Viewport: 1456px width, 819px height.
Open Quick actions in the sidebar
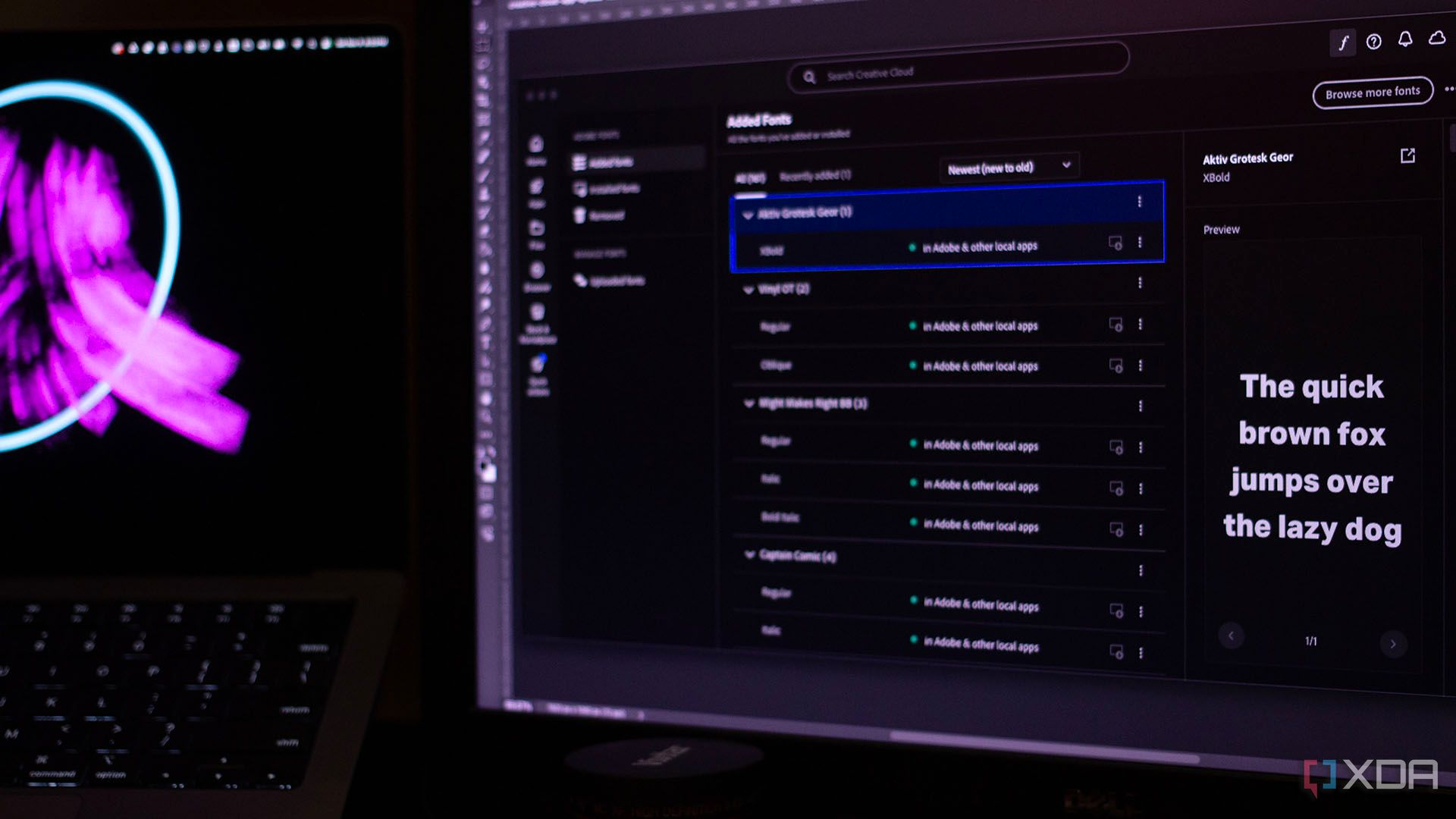pyautogui.click(x=538, y=375)
